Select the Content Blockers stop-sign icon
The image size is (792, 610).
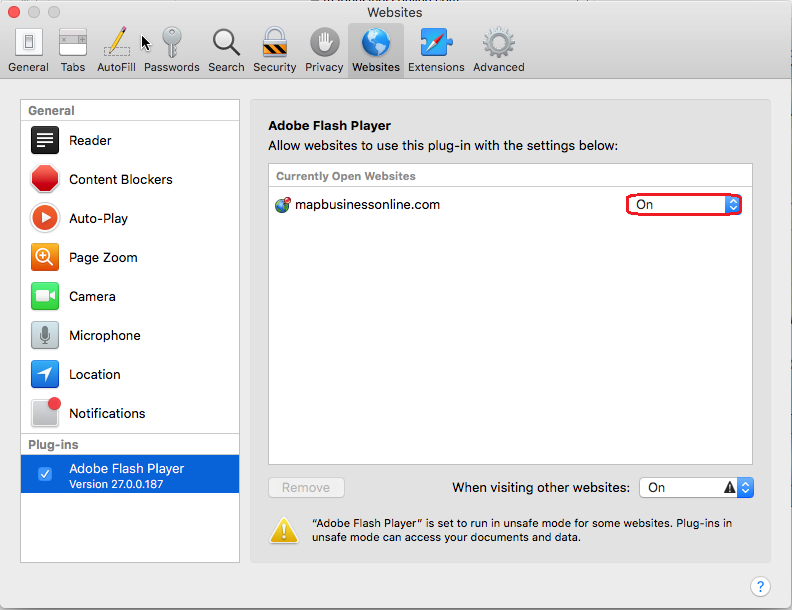click(45, 179)
